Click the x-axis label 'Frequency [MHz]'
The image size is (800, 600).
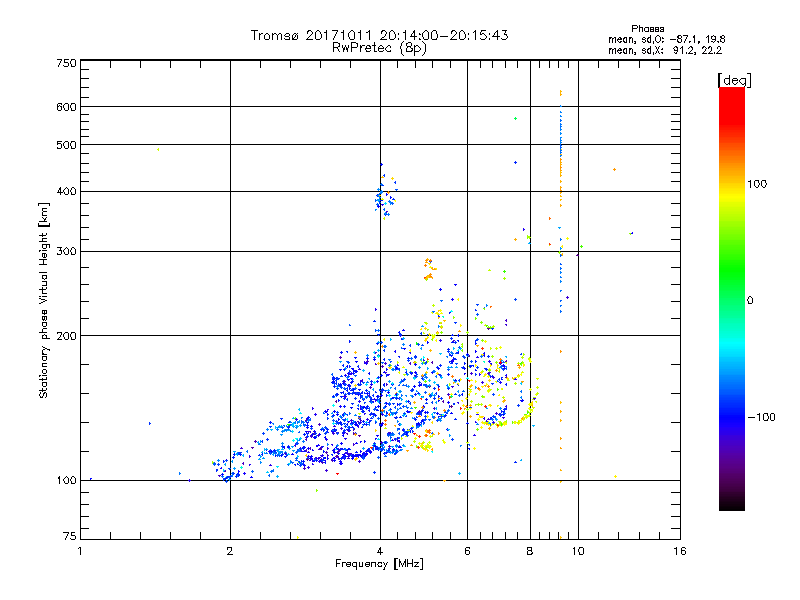[379, 564]
